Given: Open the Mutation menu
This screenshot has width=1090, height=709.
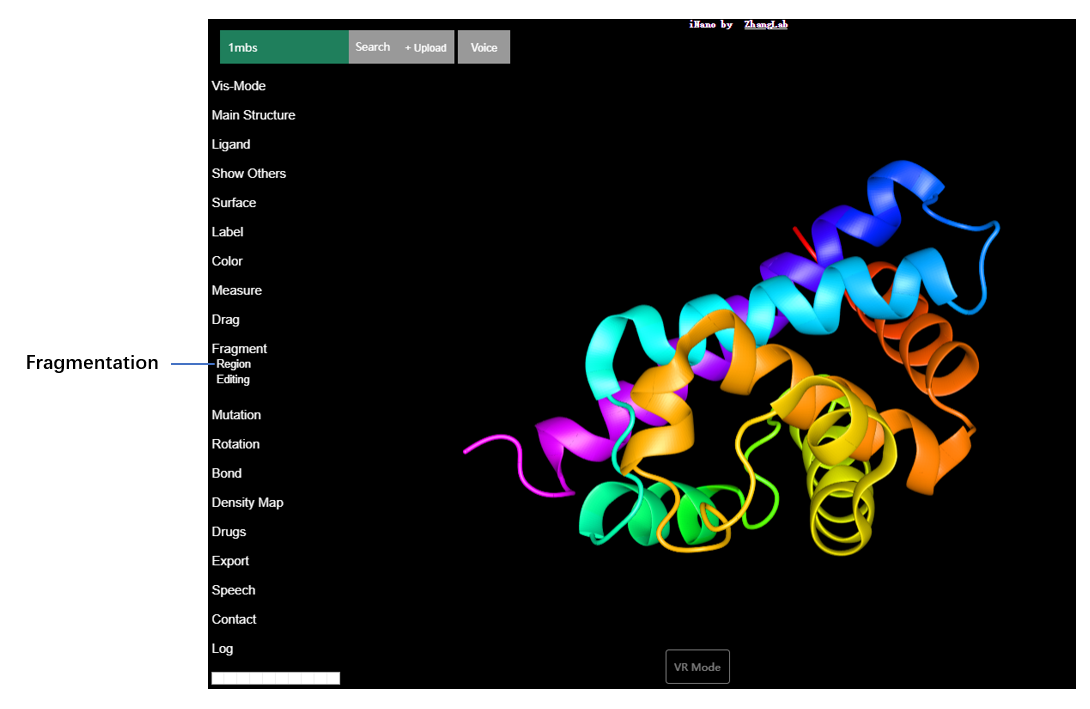Looking at the screenshot, I should point(236,415).
